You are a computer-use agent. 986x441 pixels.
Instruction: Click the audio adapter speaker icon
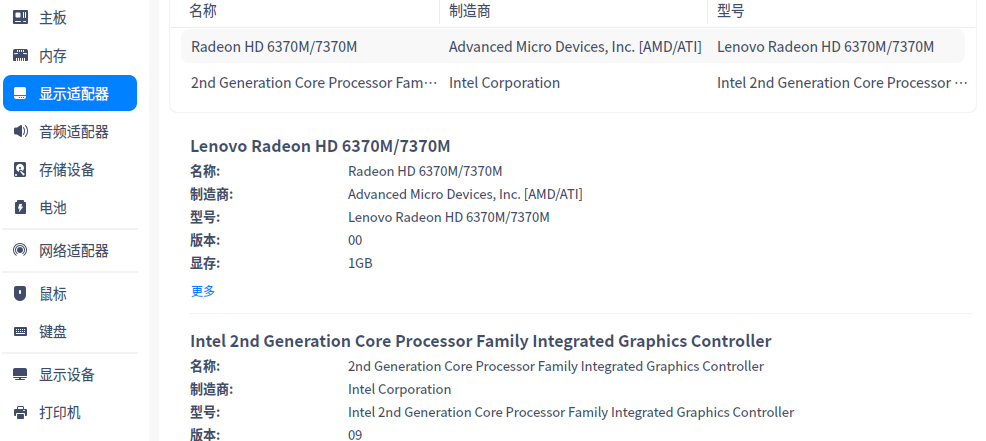point(20,131)
